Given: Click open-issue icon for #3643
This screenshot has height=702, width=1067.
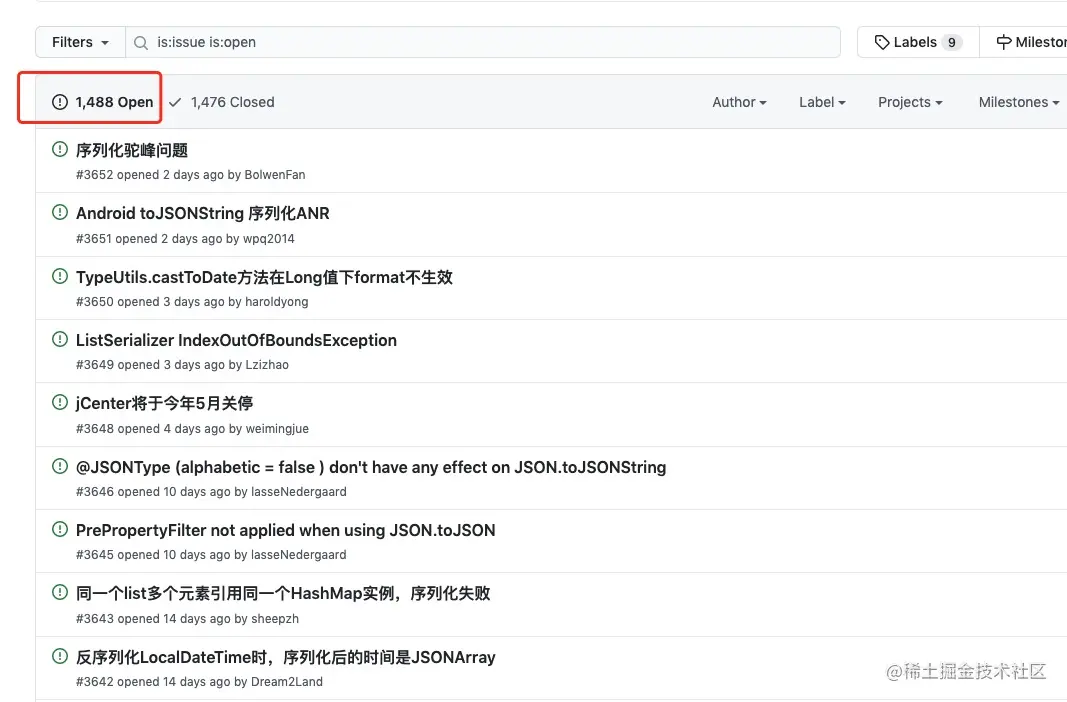Looking at the screenshot, I should 60,592.
